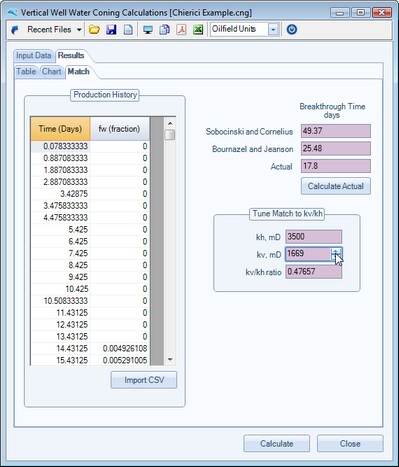Viewport: 399px width, 467px height.
Task: Switch to the Input Data tab
Action: [34, 55]
